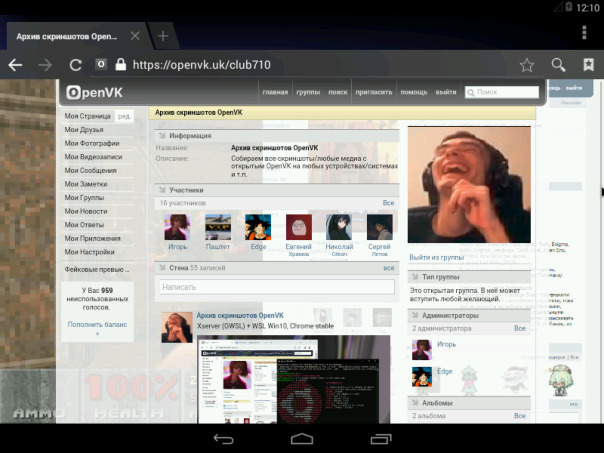
Task: Open member Edge's avatar in Участники
Action: (x=258, y=227)
